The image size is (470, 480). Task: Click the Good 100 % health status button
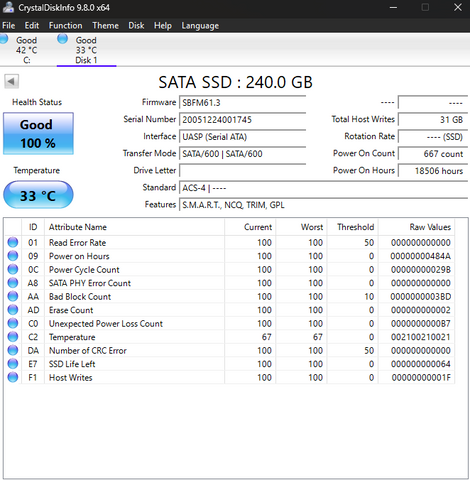click(x=38, y=133)
